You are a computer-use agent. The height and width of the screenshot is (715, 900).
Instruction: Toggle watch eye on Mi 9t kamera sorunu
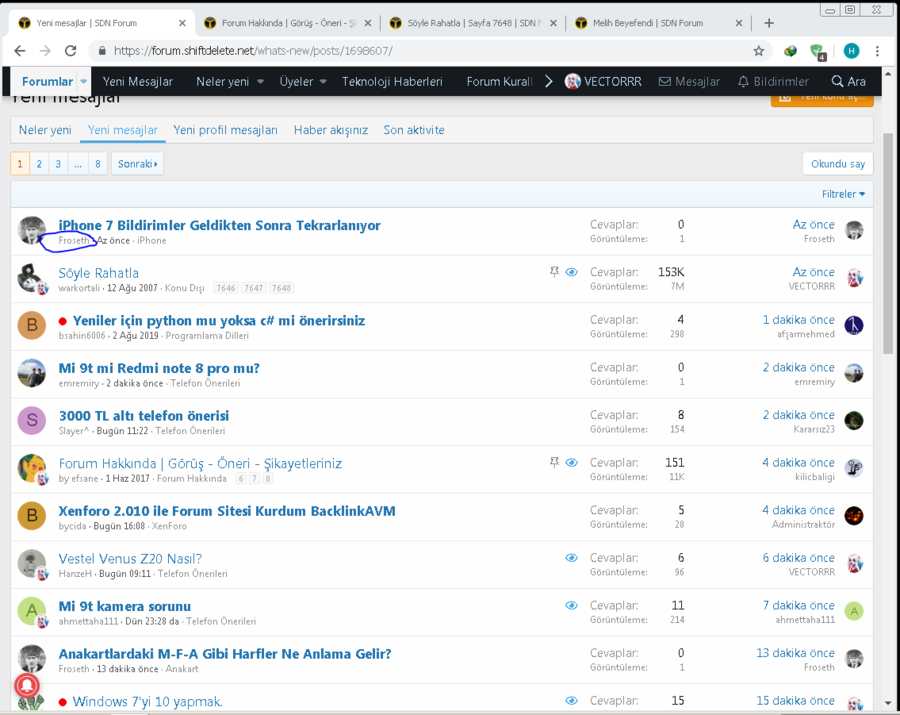coord(571,606)
